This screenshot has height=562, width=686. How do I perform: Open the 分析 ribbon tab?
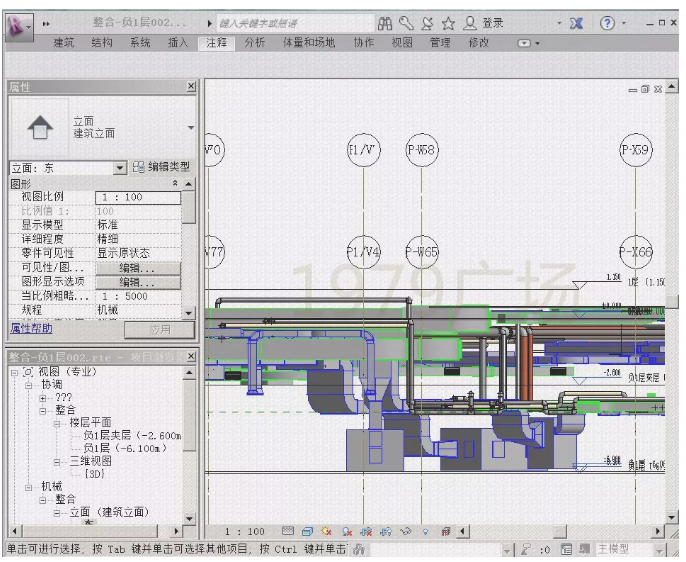pos(255,43)
